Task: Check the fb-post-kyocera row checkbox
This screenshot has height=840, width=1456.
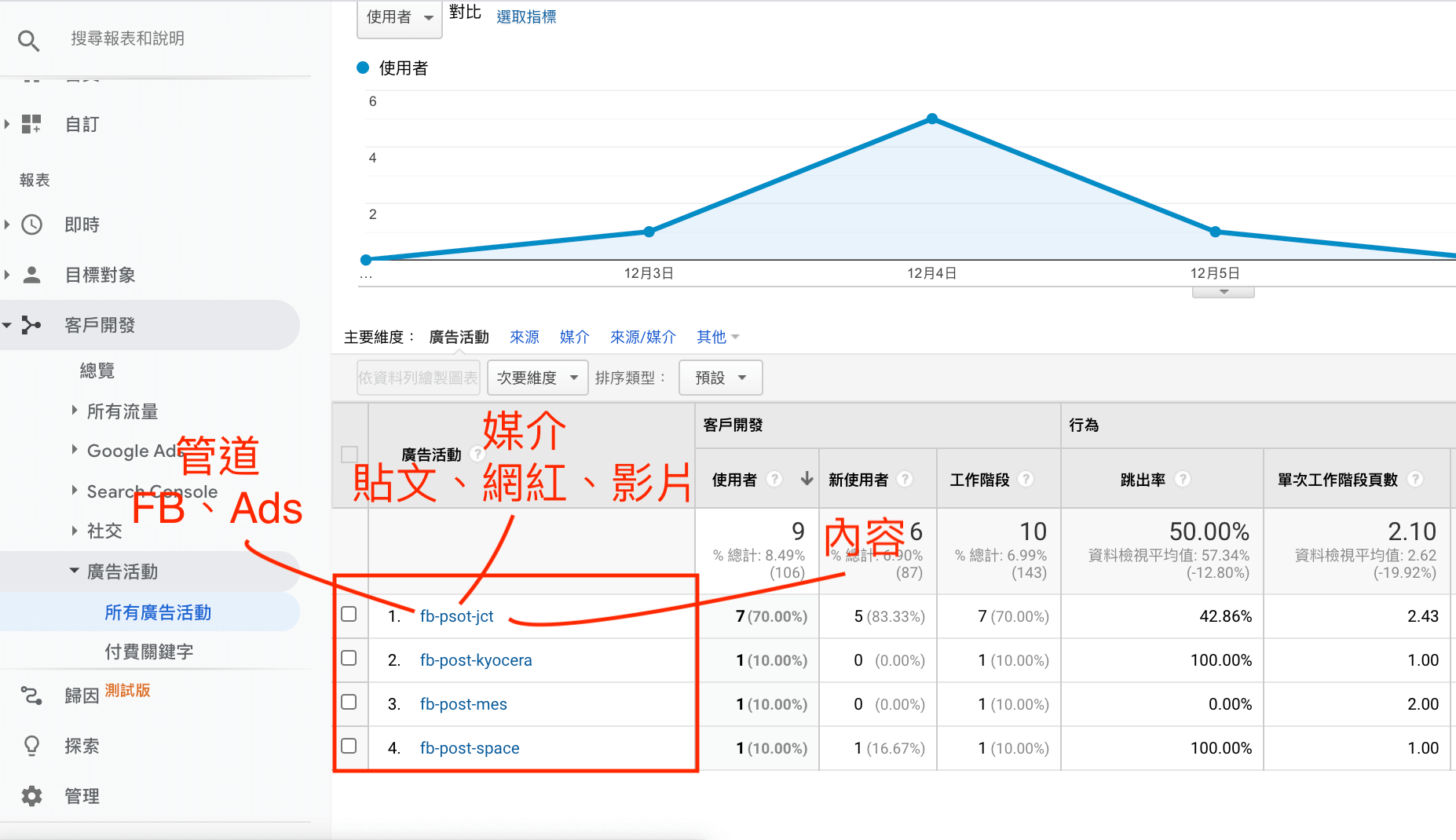Action: click(x=349, y=658)
